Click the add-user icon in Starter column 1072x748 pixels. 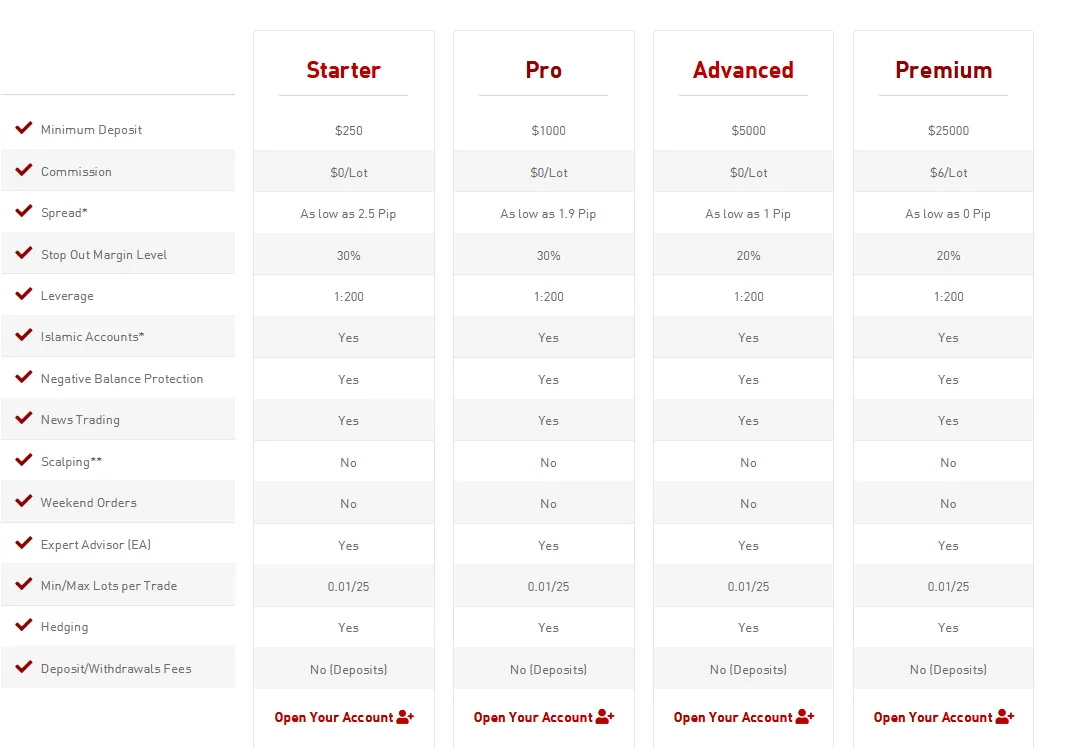pos(405,717)
